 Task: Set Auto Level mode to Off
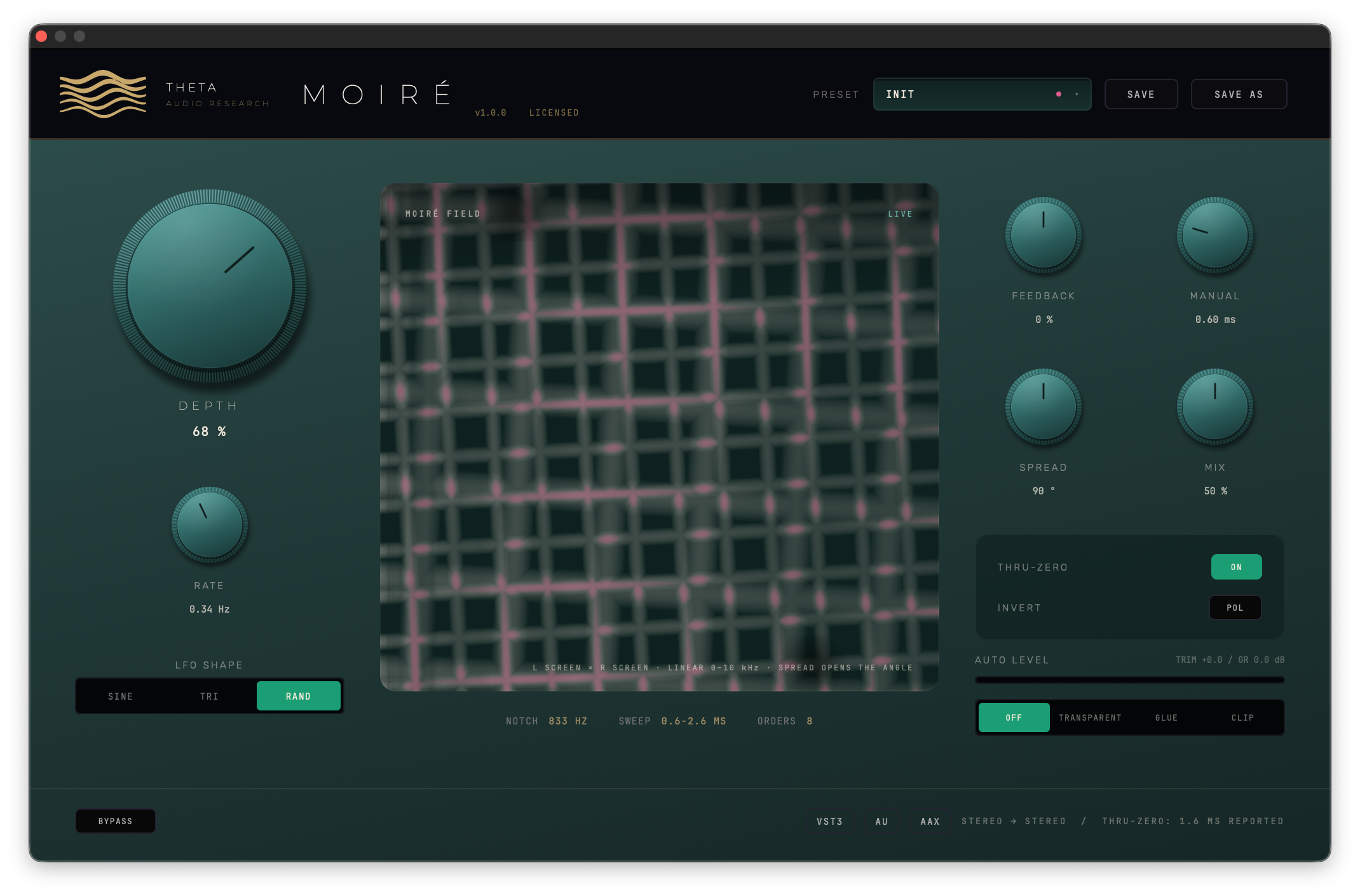pyautogui.click(x=1014, y=717)
